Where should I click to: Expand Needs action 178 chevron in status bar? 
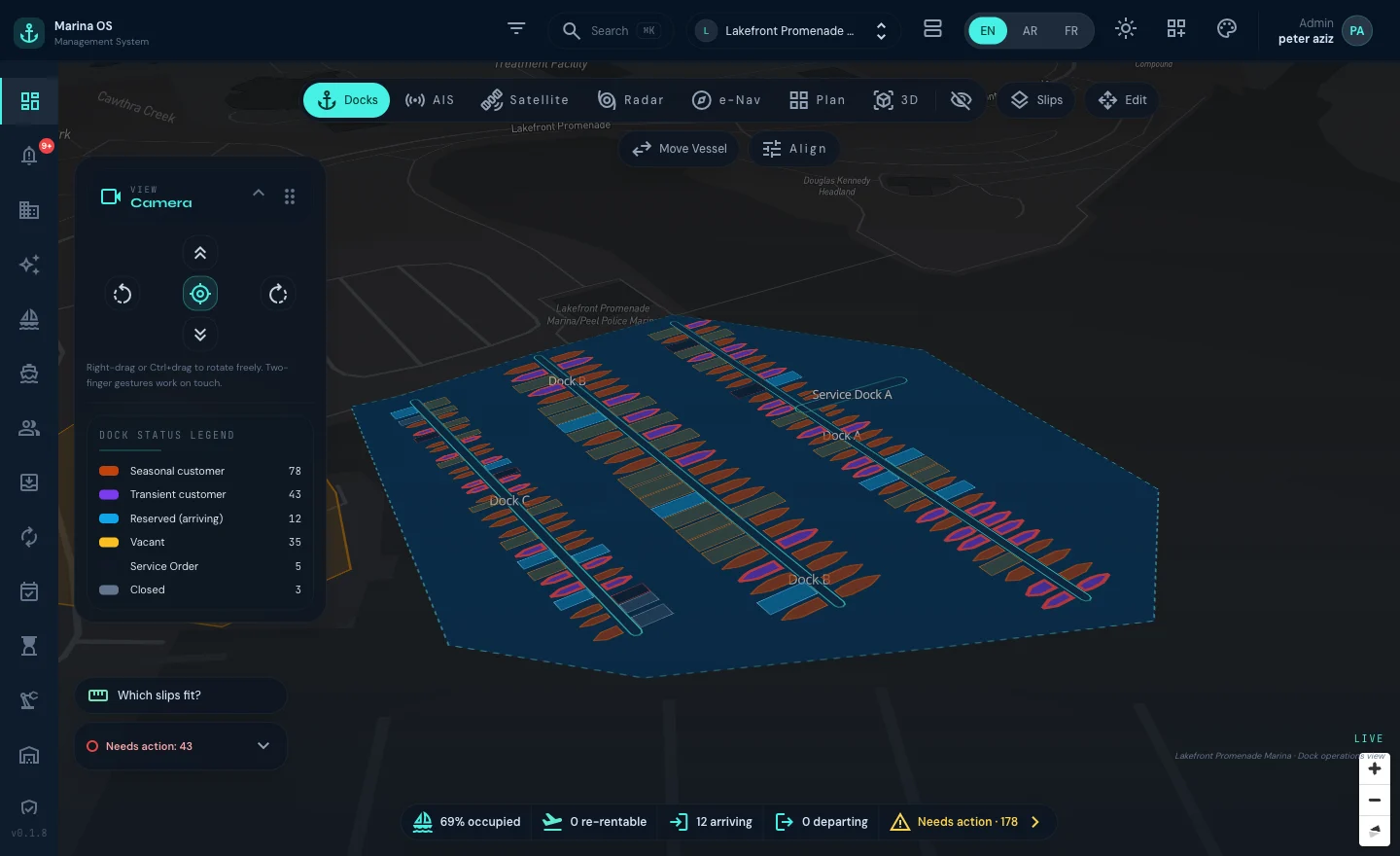1035,822
